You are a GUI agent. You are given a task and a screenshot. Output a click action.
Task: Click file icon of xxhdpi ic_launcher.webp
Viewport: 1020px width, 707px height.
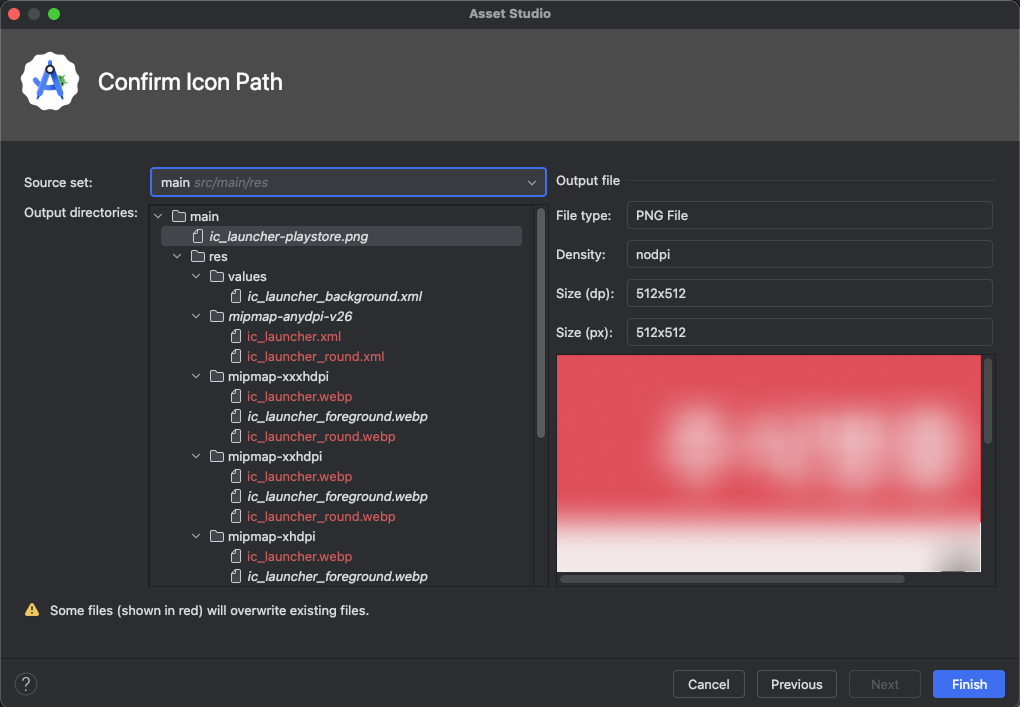pos(236,476)
